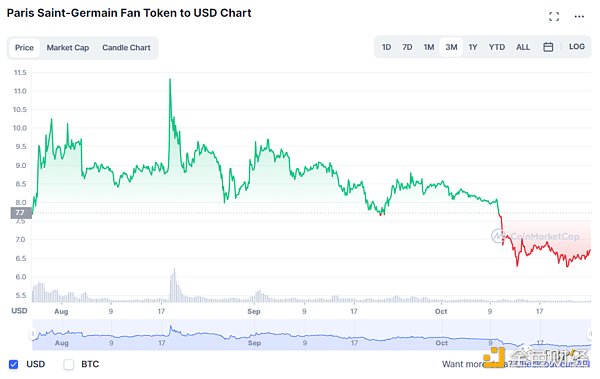Tick the USD currency checkbox

(13, 364)
